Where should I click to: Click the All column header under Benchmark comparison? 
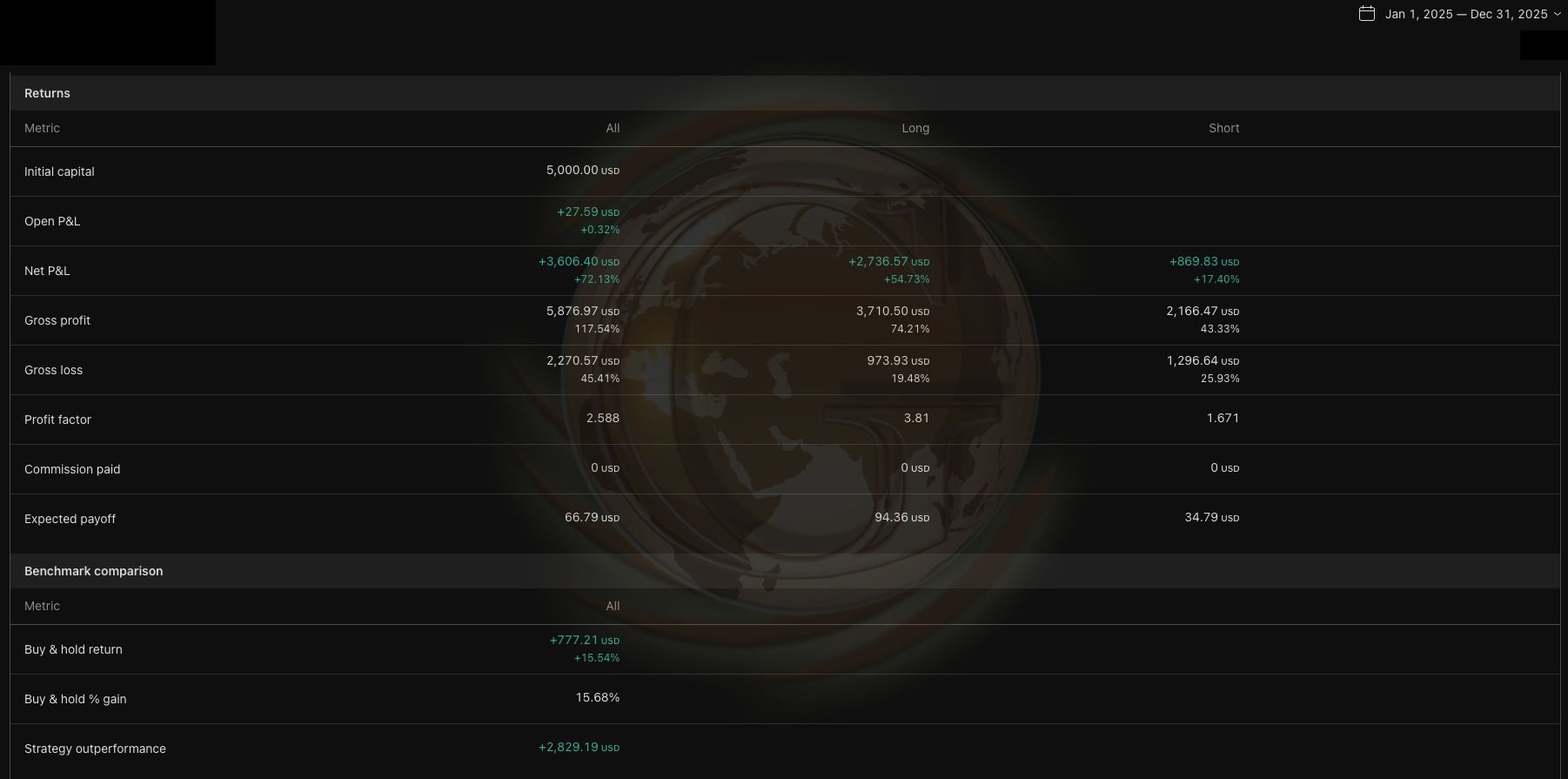613,606
